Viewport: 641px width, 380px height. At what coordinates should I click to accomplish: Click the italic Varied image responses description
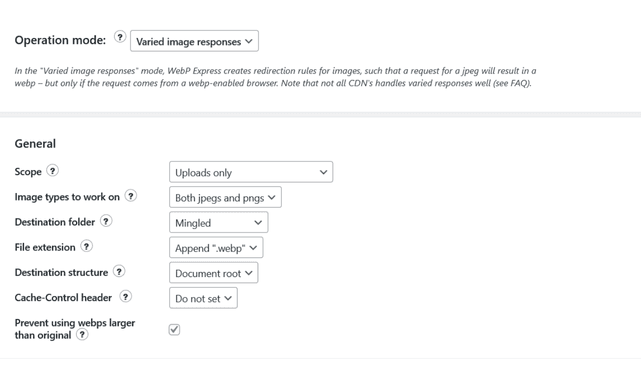tap(276, 77)
